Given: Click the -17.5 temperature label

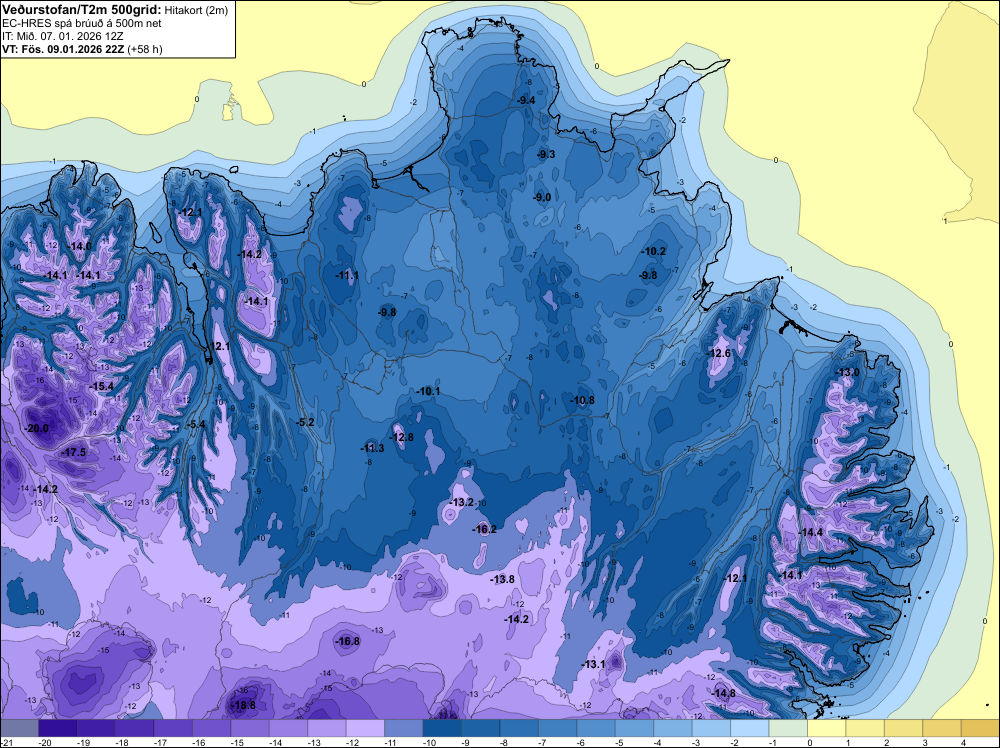Looking at the screenshot, I should (73, 452).
